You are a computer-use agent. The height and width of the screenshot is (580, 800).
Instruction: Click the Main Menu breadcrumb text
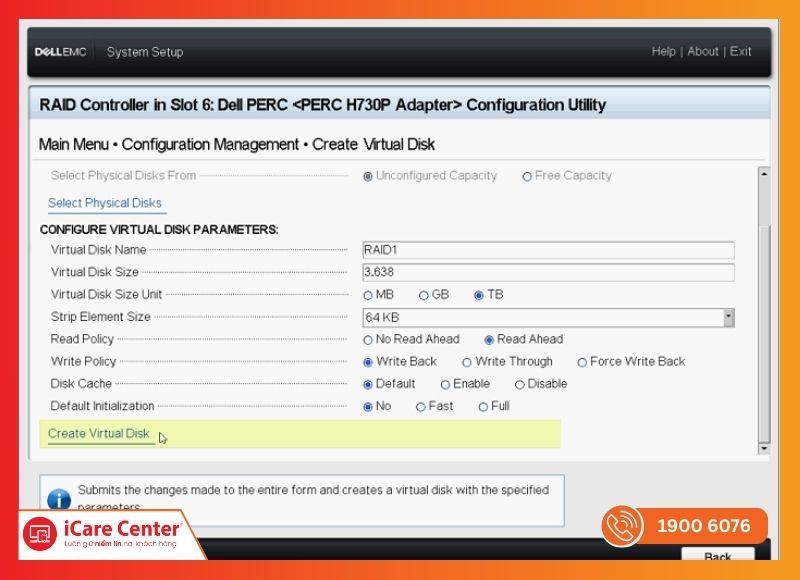click(x=74, y=144)
